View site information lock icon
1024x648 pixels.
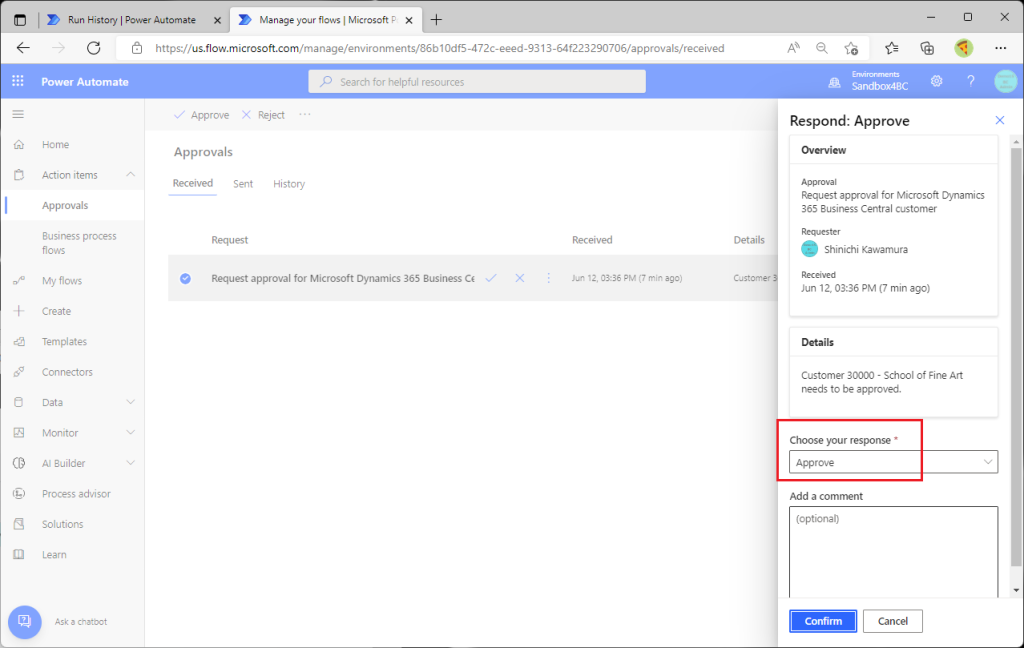[136, 48]
